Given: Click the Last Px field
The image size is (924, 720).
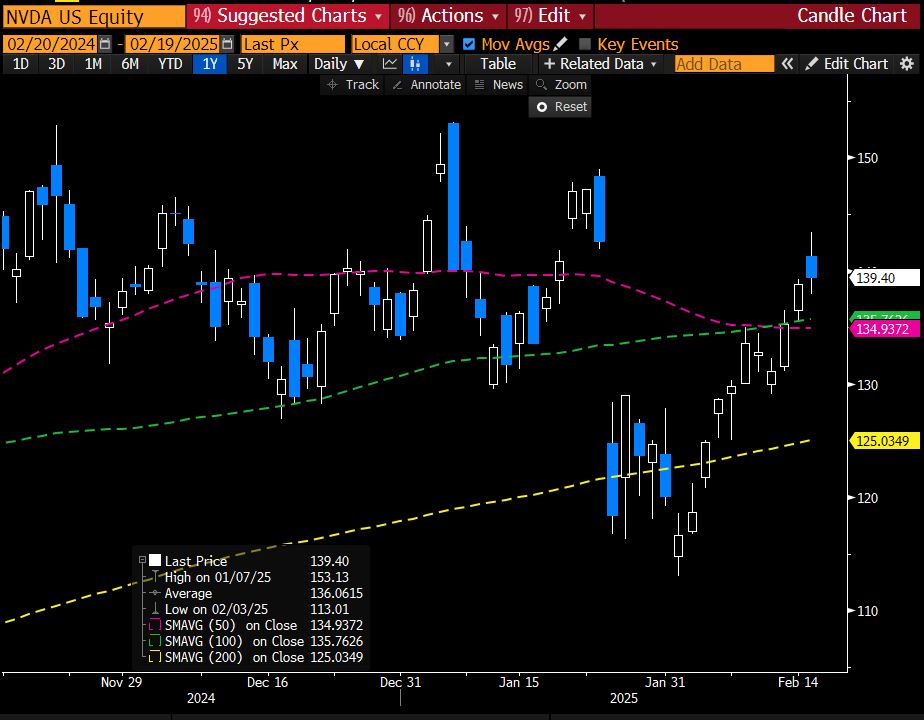Looking at the screenshot, I should [x=293, y=44].
